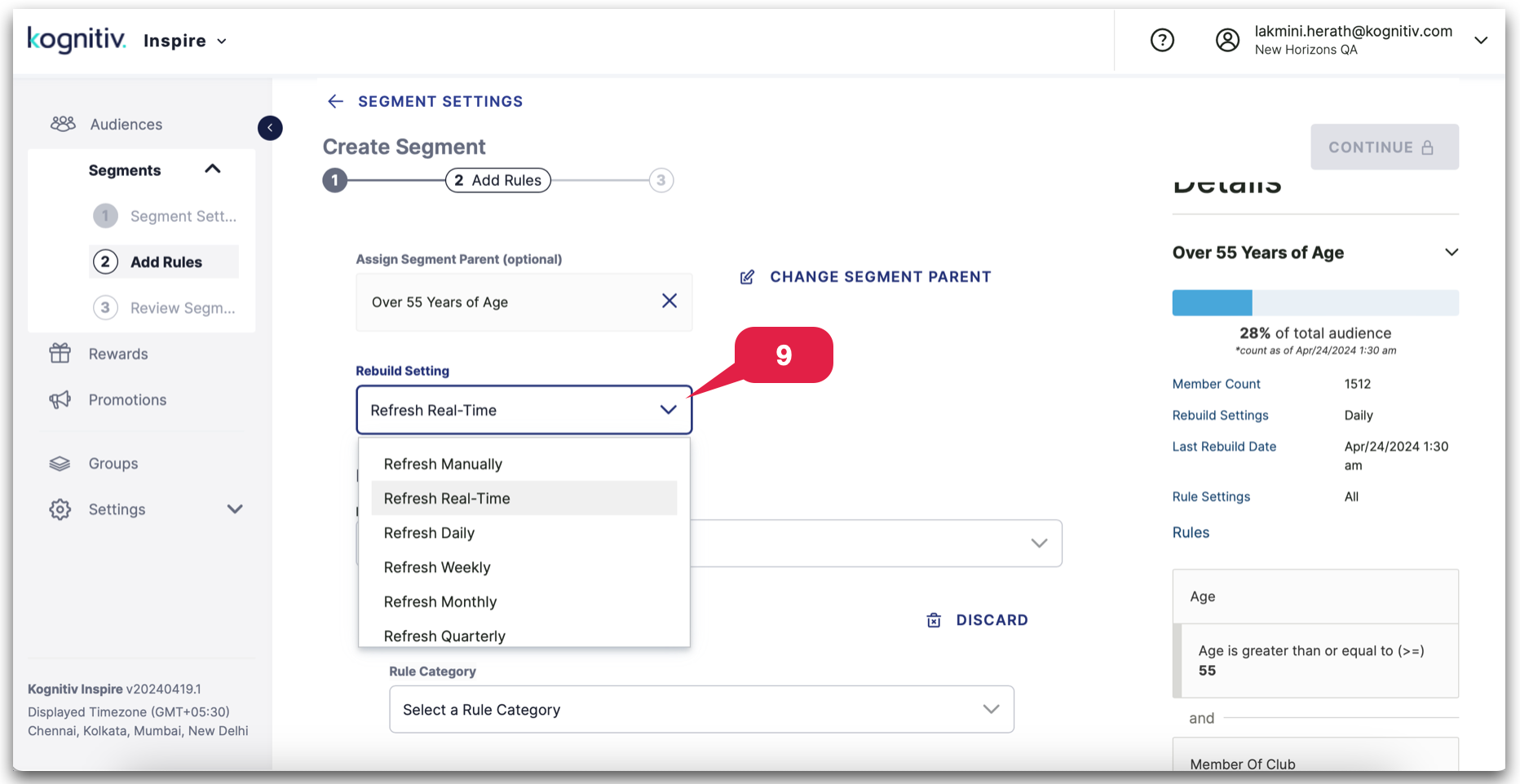This screenshot has height=784, width=1520.
Task: Click the Member Of Club rule card
Action: click(1315, 755)
